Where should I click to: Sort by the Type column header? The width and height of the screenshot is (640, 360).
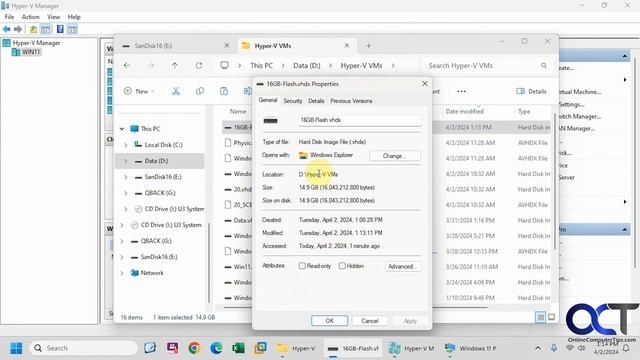[x=524, y=111]
